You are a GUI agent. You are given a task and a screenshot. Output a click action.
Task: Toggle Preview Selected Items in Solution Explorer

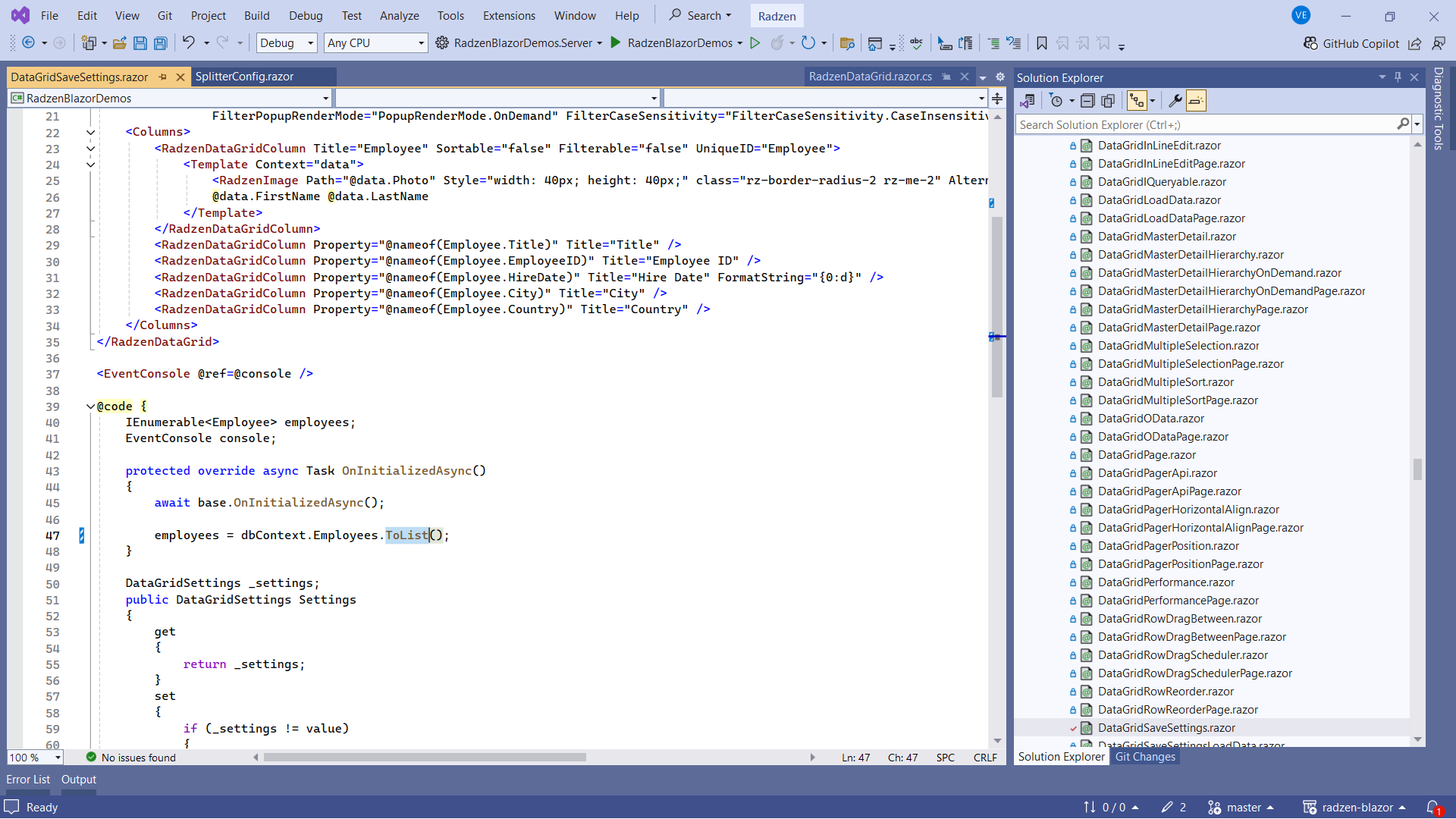1196,101
